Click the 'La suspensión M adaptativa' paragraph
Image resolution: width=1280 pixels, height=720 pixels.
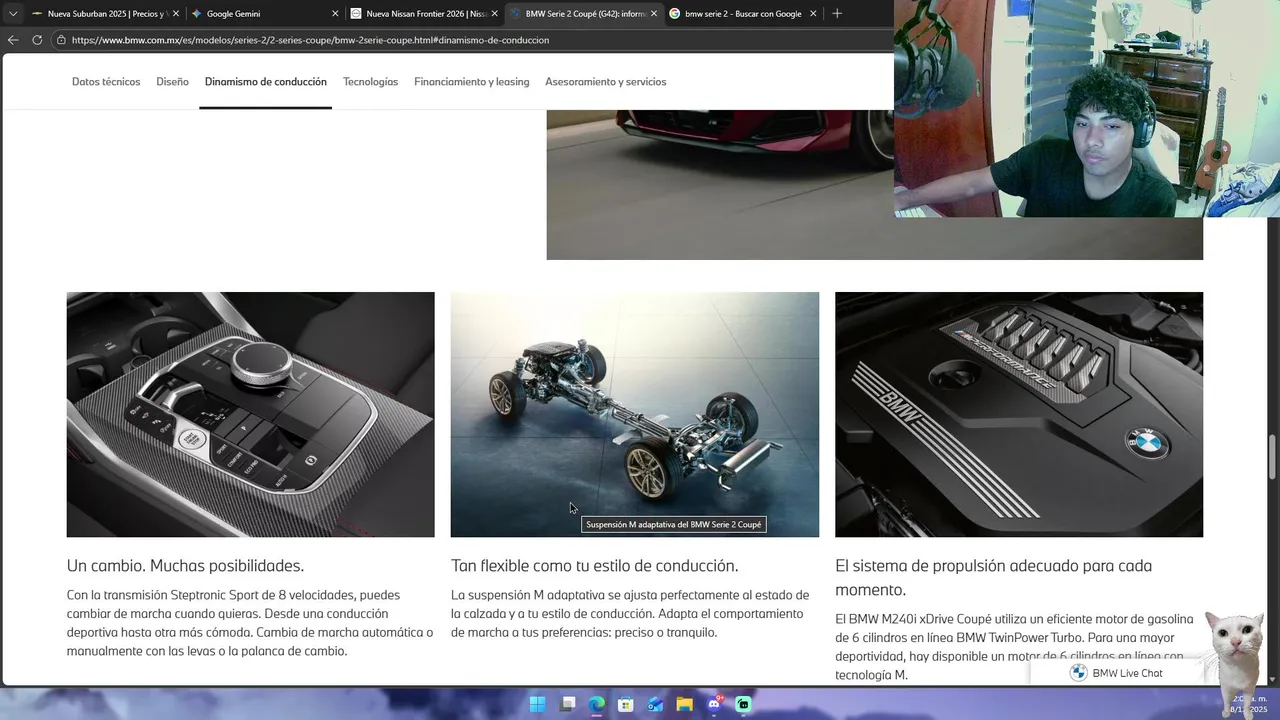coord(630,614)
